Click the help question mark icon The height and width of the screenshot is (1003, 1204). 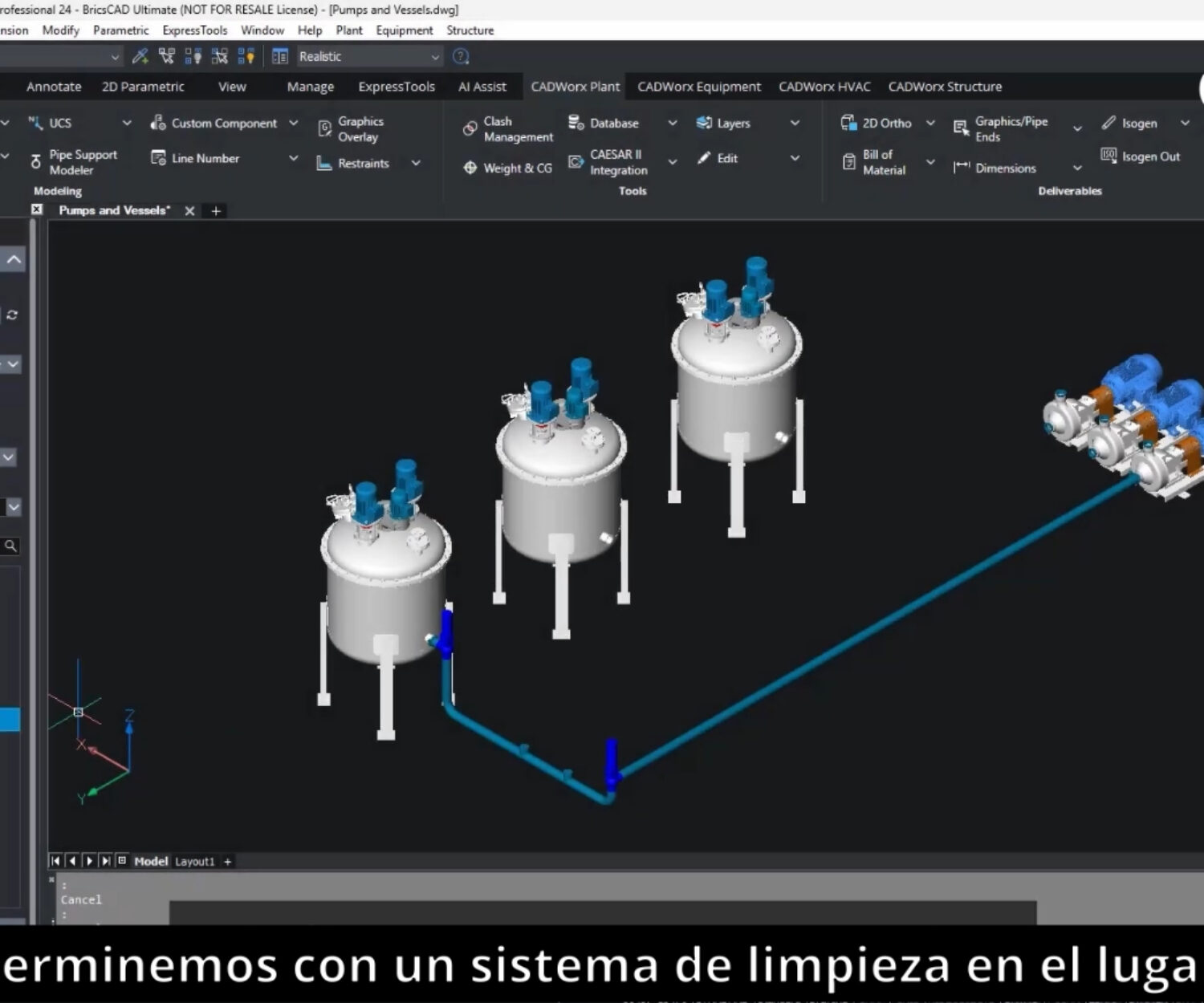pos(461,57)
